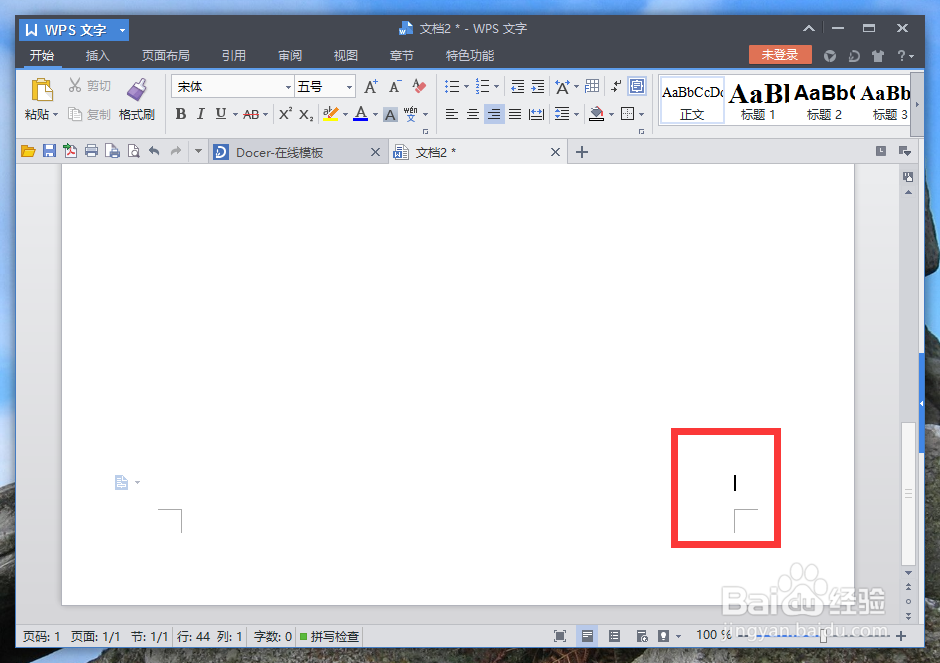Open the 视图 ribbon tab
940x663 pixels.
[x=346, y=56]
